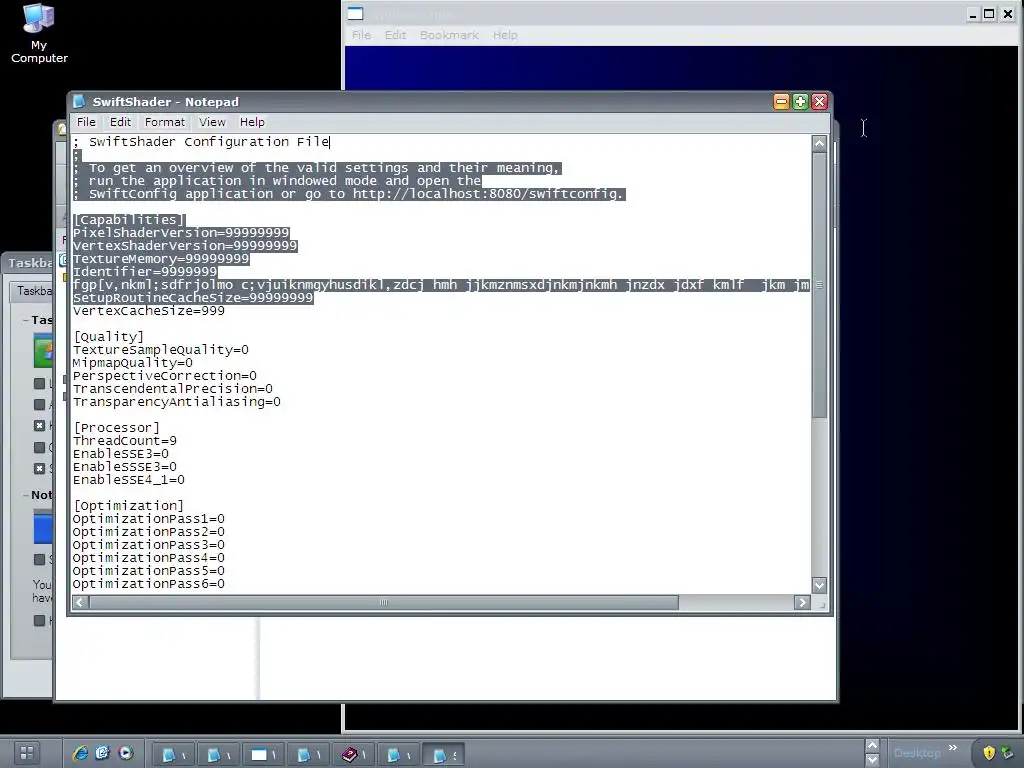Click taskbar row scroll up arrow

point(872,746)
